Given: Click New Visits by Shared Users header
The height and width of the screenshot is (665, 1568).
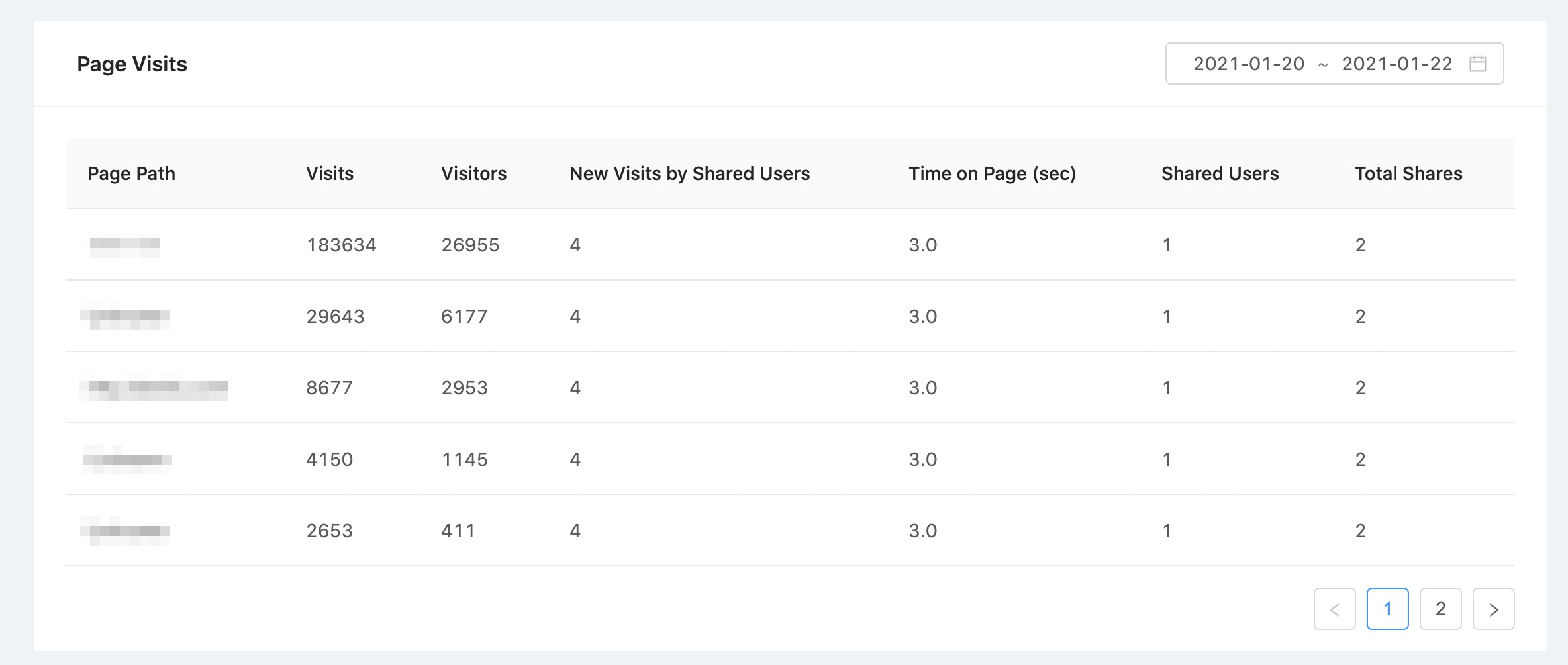Looking at the screenshot, I should pyautogui.click(x=689, y=173).
